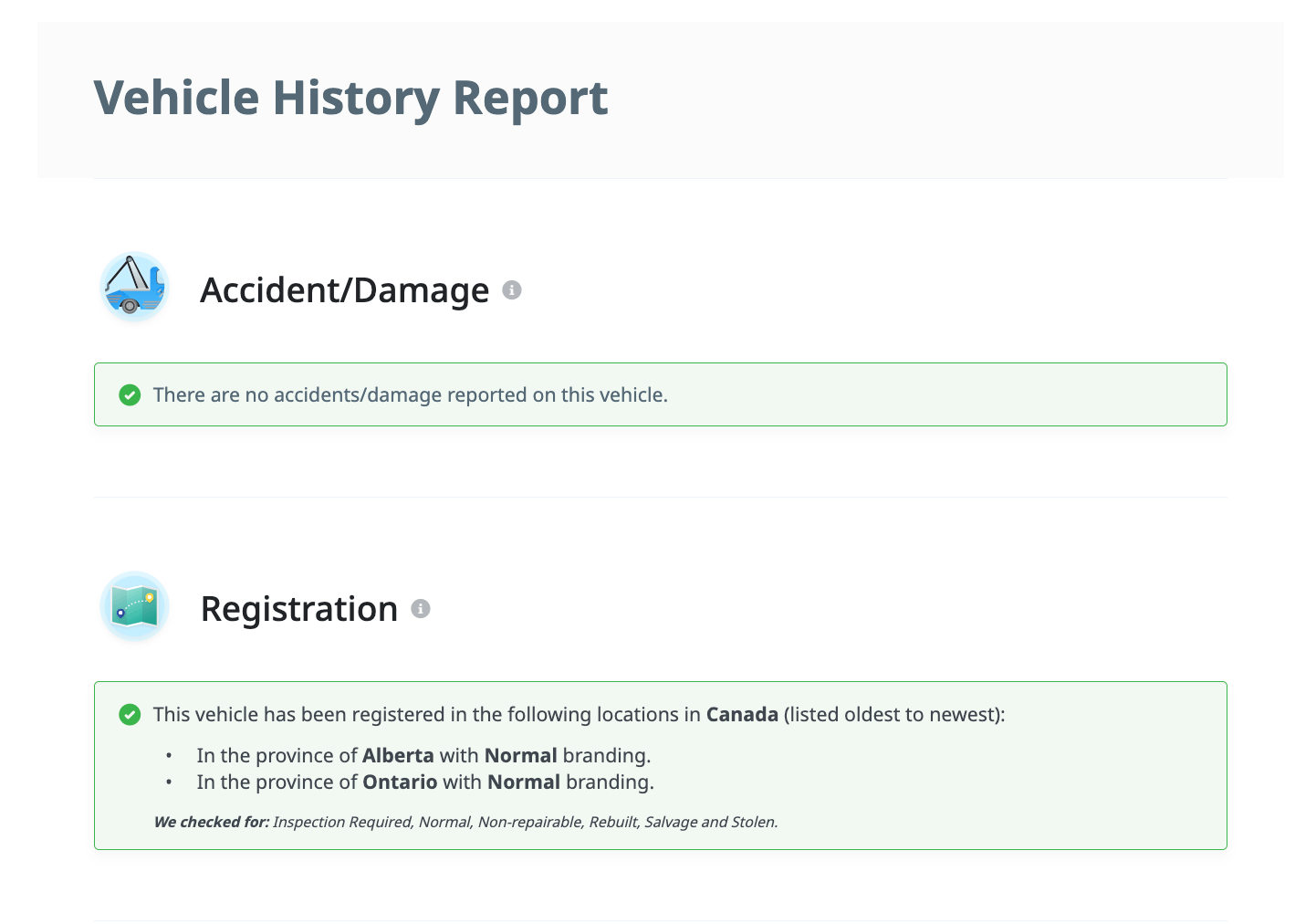Image resolution: width=1316 pixels, height=924 pixels.
Task: Click the bold word Canada
Action: [x=742, y=715]
